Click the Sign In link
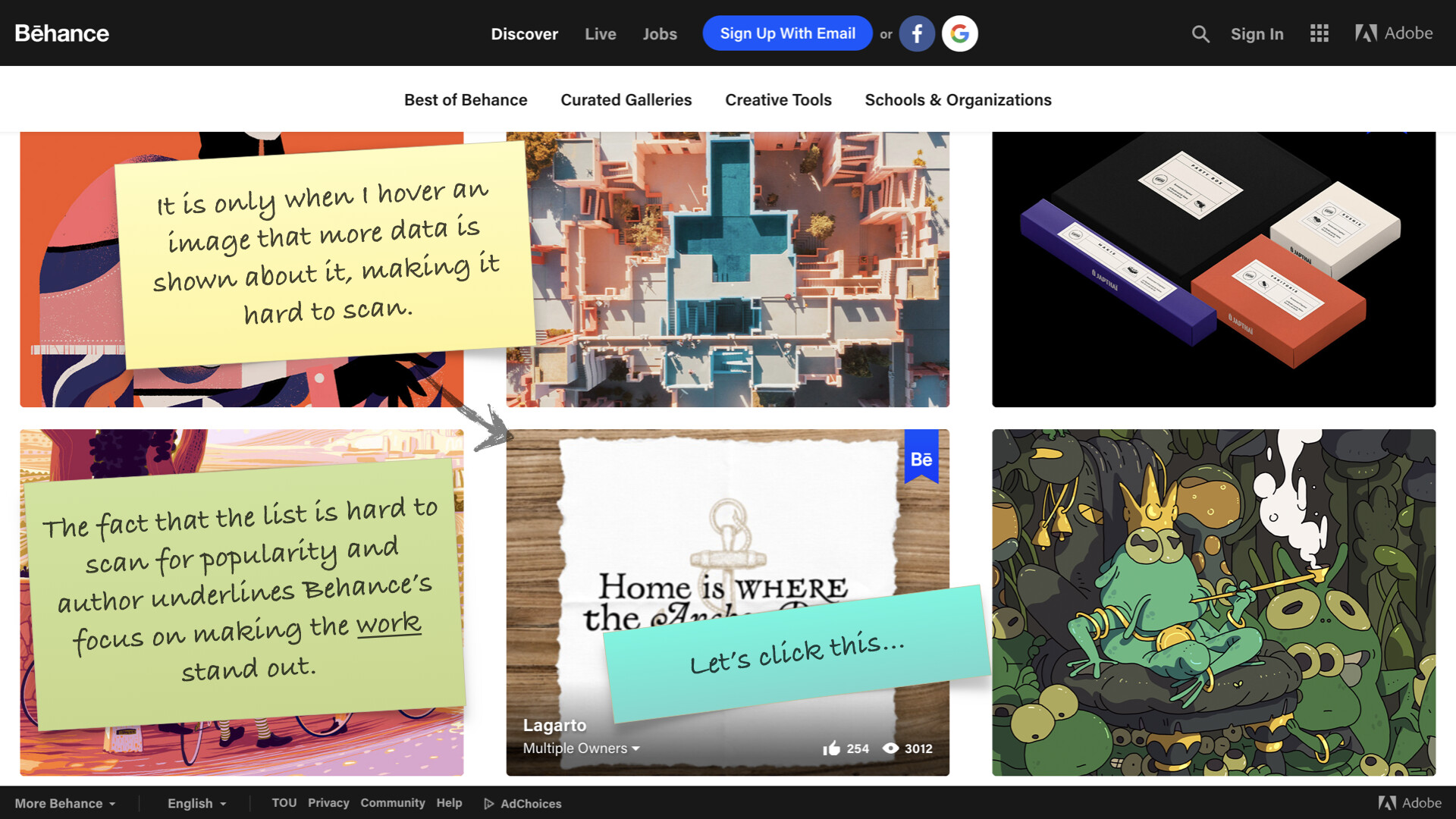The width and height of the screenshot is (1456, 819). coord(1257,34)
